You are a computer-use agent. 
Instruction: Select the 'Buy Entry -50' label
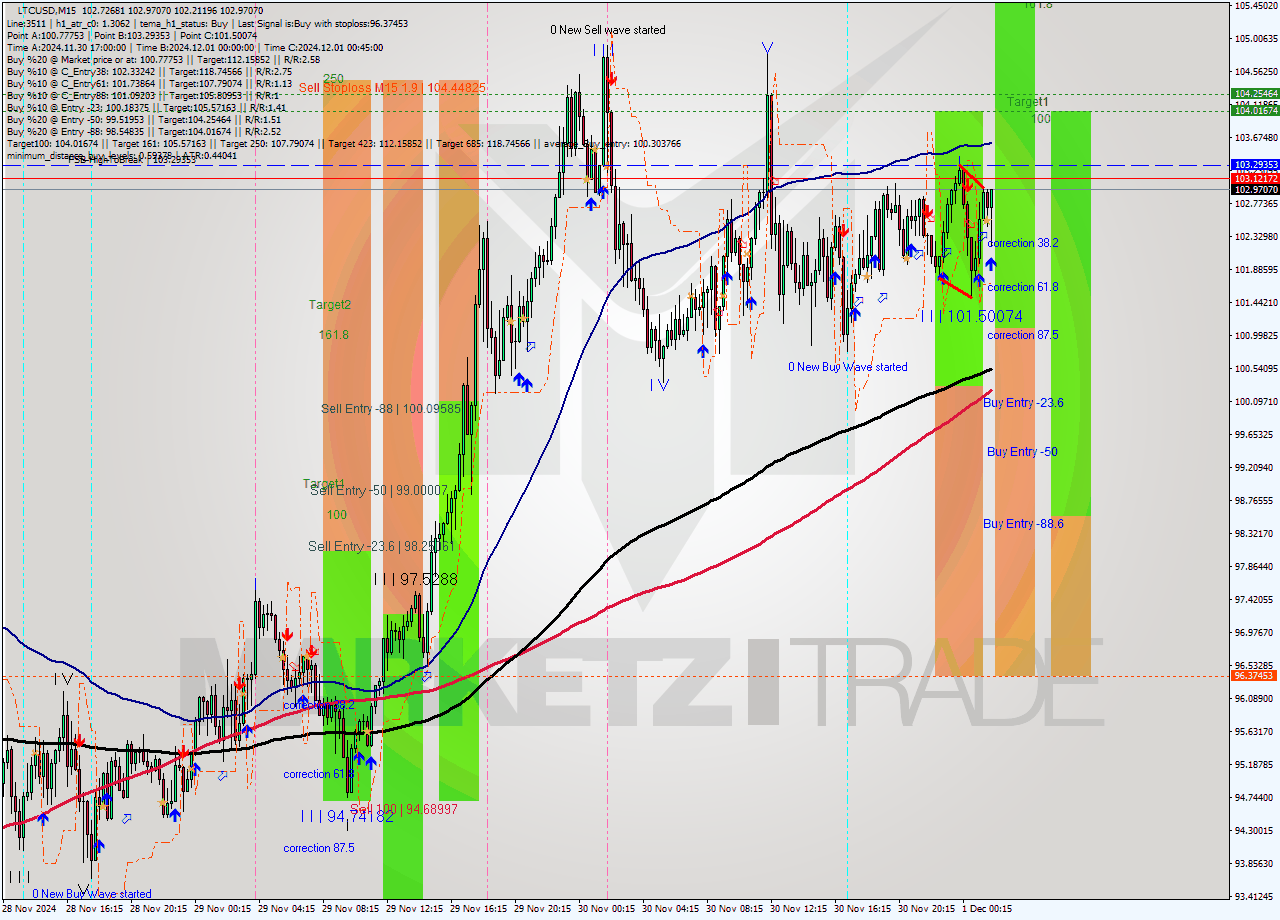(x=1022, y=452)
